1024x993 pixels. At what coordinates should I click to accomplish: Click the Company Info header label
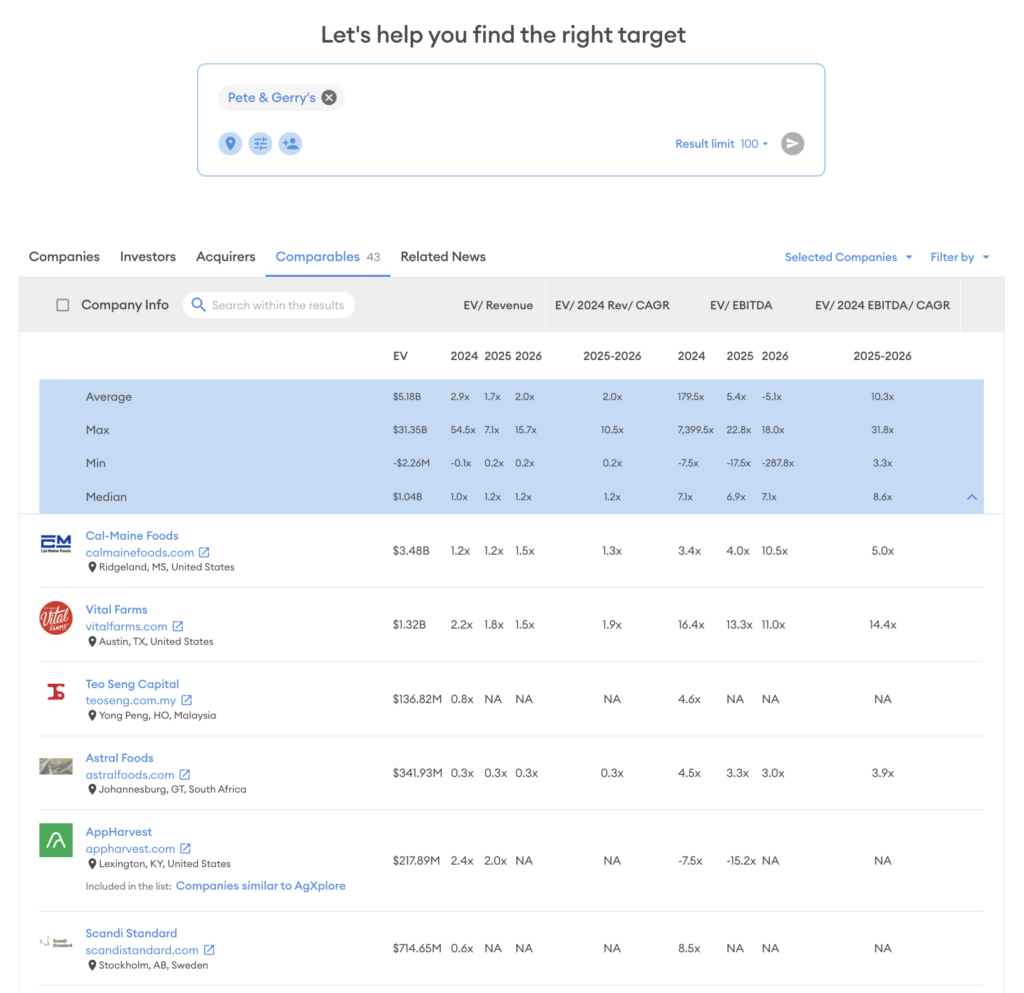point(125,305)
